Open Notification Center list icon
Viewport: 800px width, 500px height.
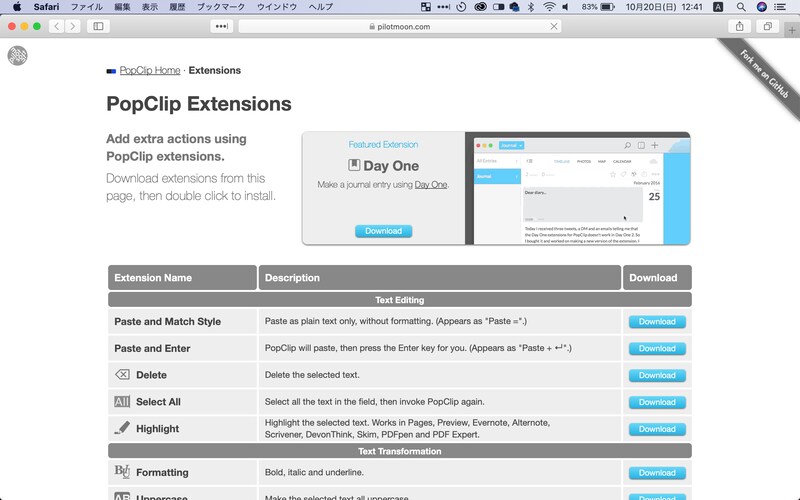780,7
